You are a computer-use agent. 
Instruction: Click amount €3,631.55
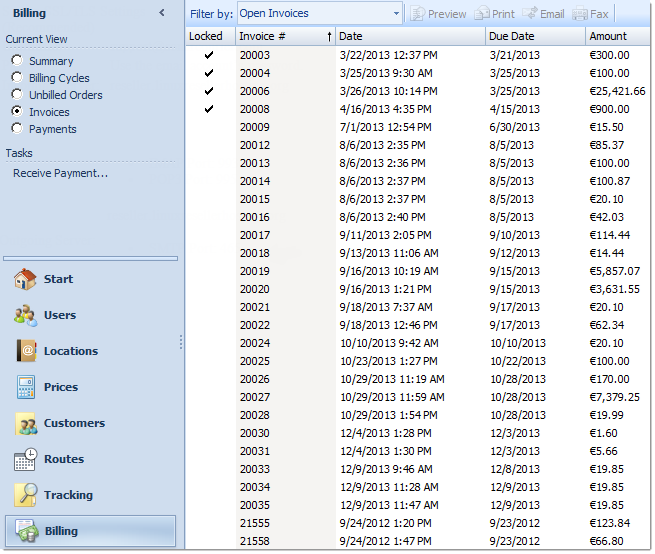pyautogui.click(x=614, y=289)
